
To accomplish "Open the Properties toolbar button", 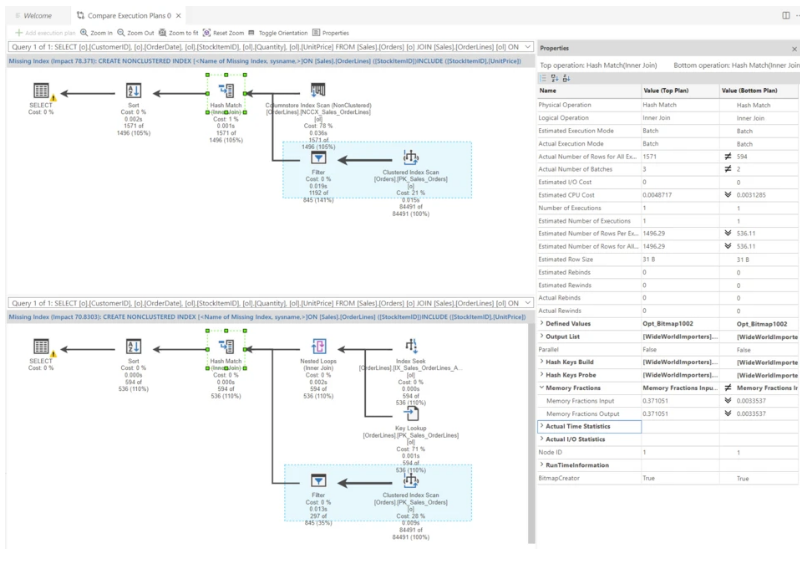I will tap(330, 33).
